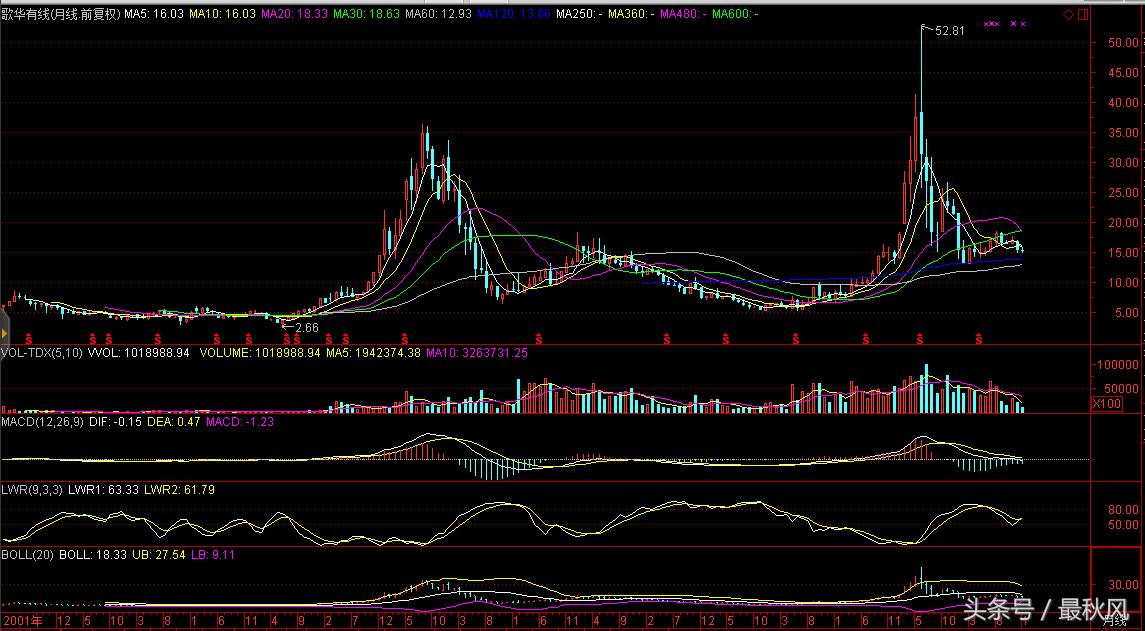Click the first red S marker on the left
The image size is (1145, 631).
[x=28, y=339]
